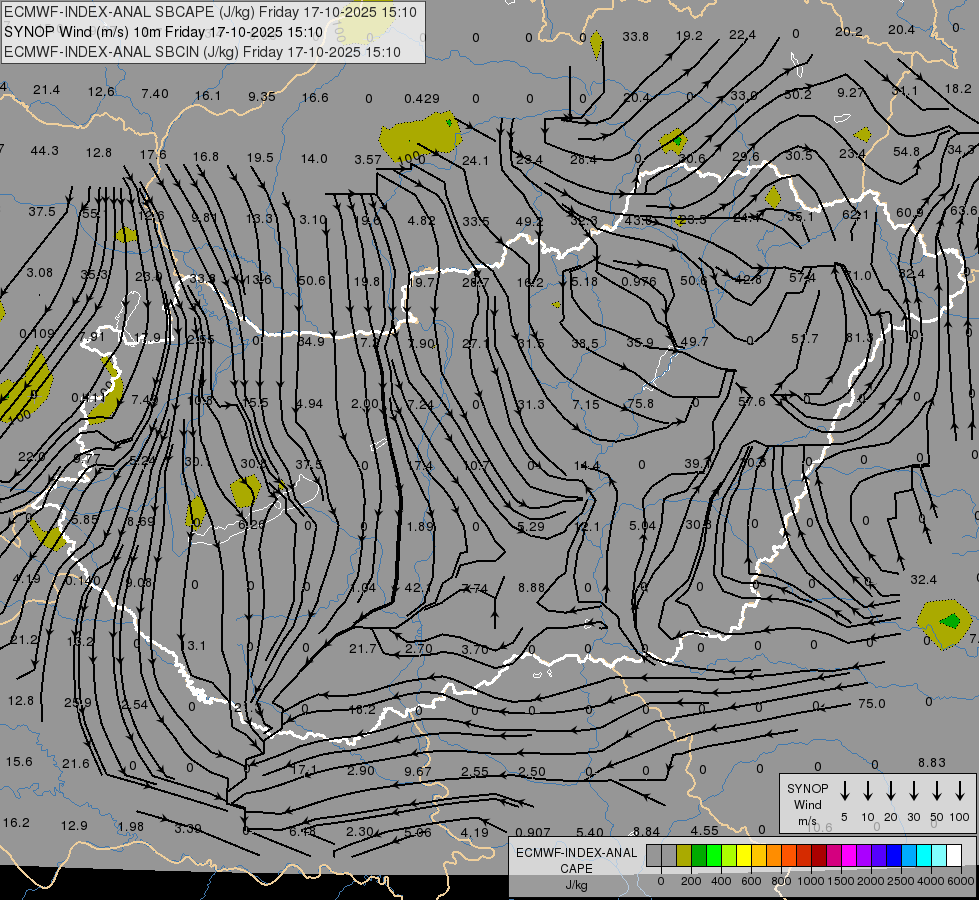
Task: Click the 75.0 CAPE value on map
Action: [x=872, y=703]
